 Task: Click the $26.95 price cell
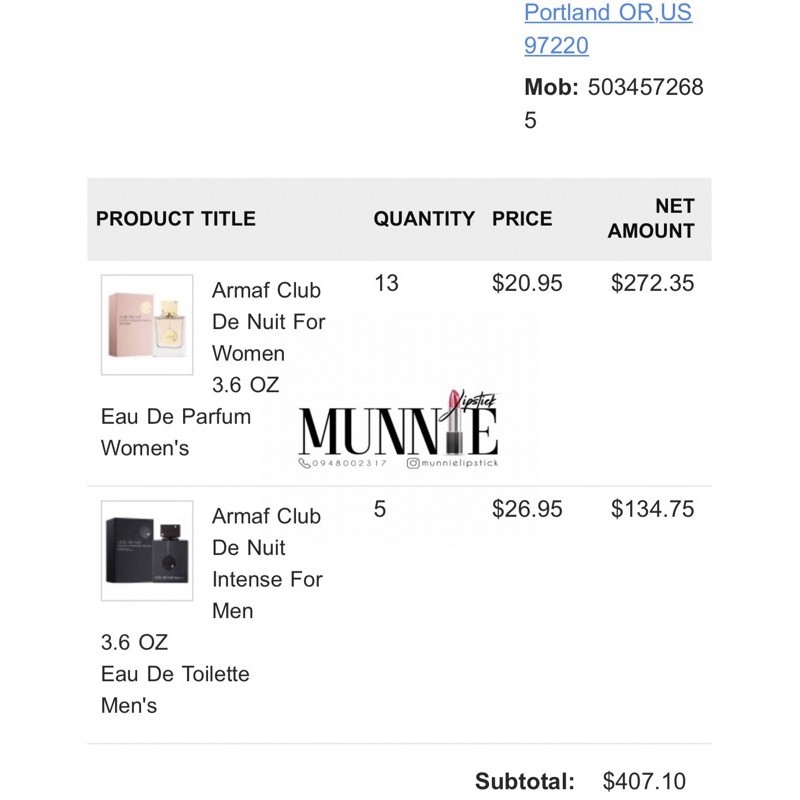coord(527,509)
